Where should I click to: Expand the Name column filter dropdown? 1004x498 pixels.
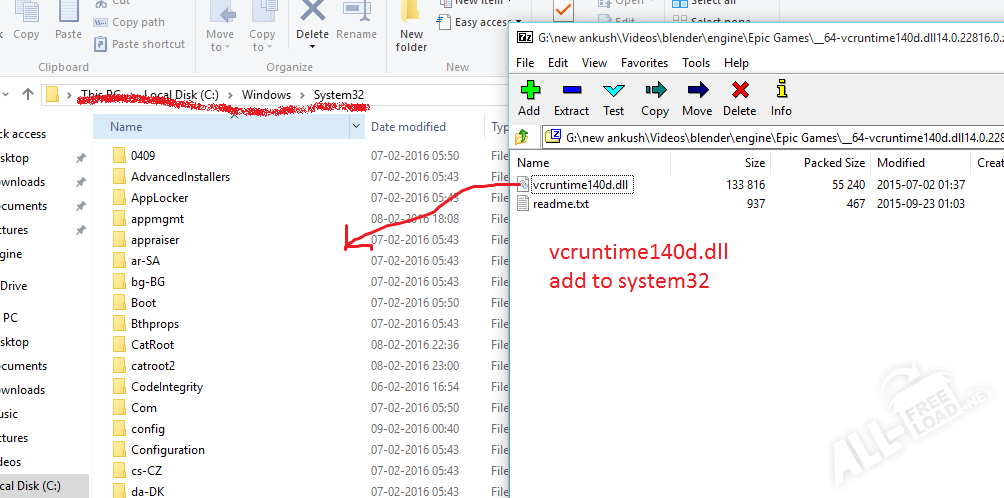[356, 127]
